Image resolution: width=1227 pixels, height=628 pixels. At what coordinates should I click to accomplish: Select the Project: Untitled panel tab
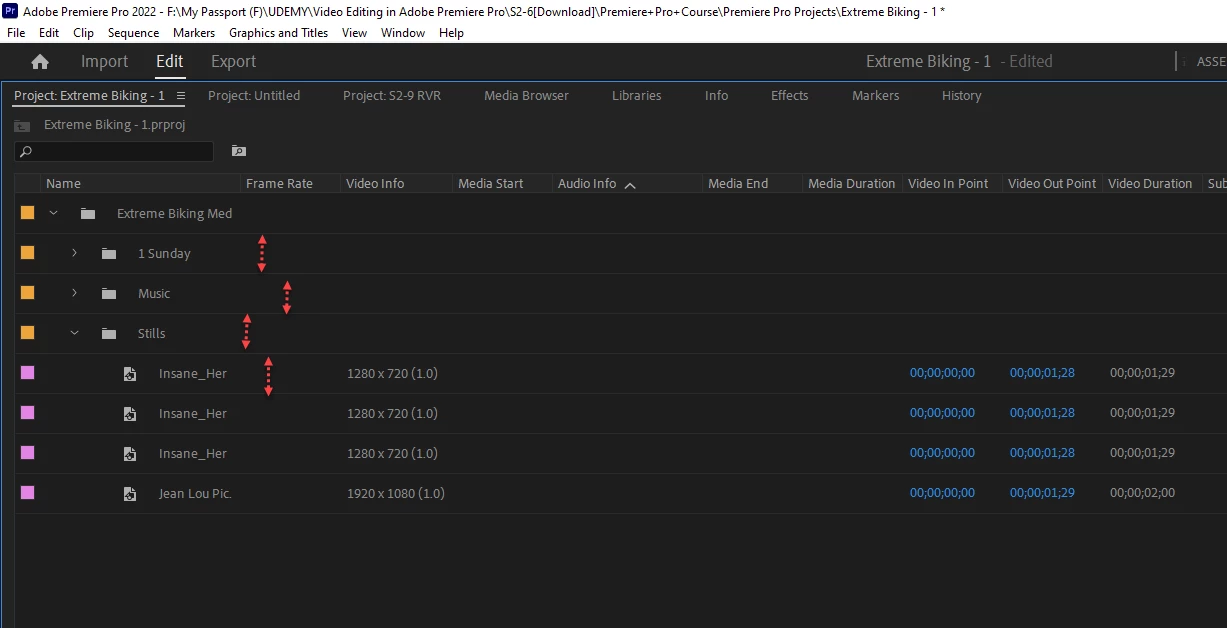(x=254, y=96)
